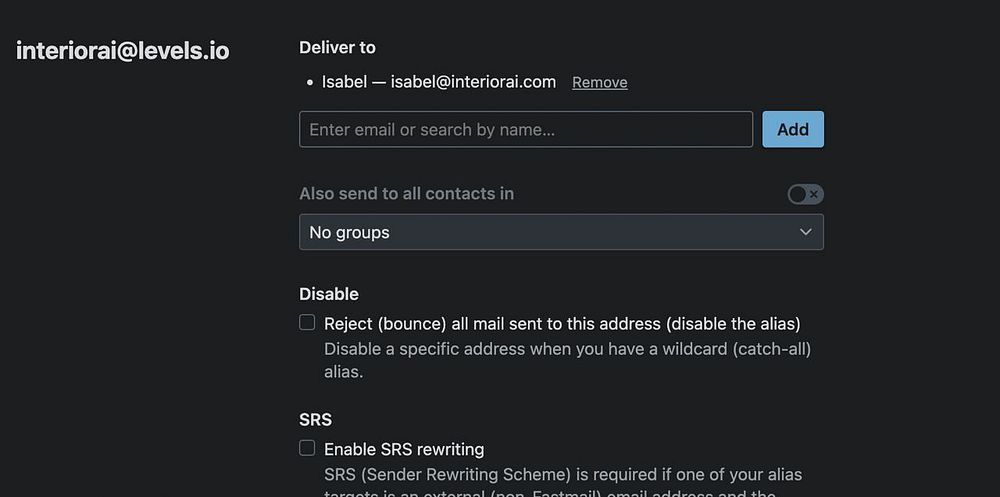Click the chevron arrow on groups dropdown

coord(806,232)
